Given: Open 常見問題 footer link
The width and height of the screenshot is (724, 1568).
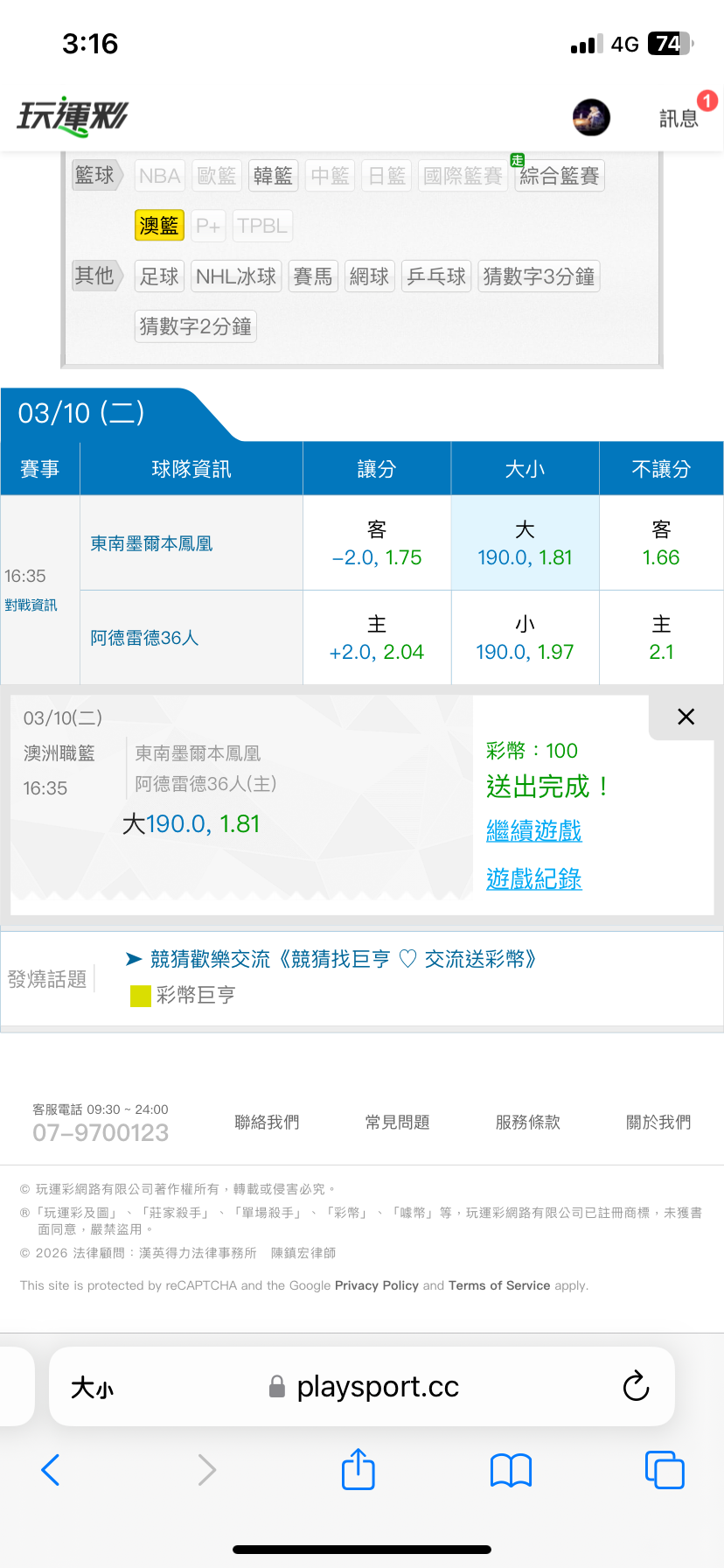Looking at the screenshot, I should pos(398,1122).
